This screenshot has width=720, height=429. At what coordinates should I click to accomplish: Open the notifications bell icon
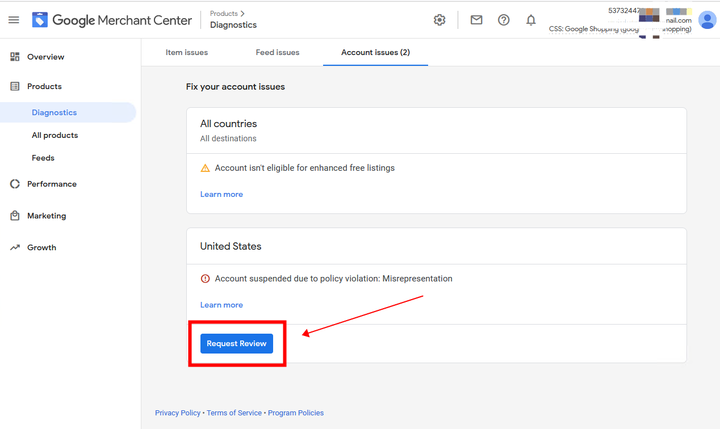coord(531,20)
